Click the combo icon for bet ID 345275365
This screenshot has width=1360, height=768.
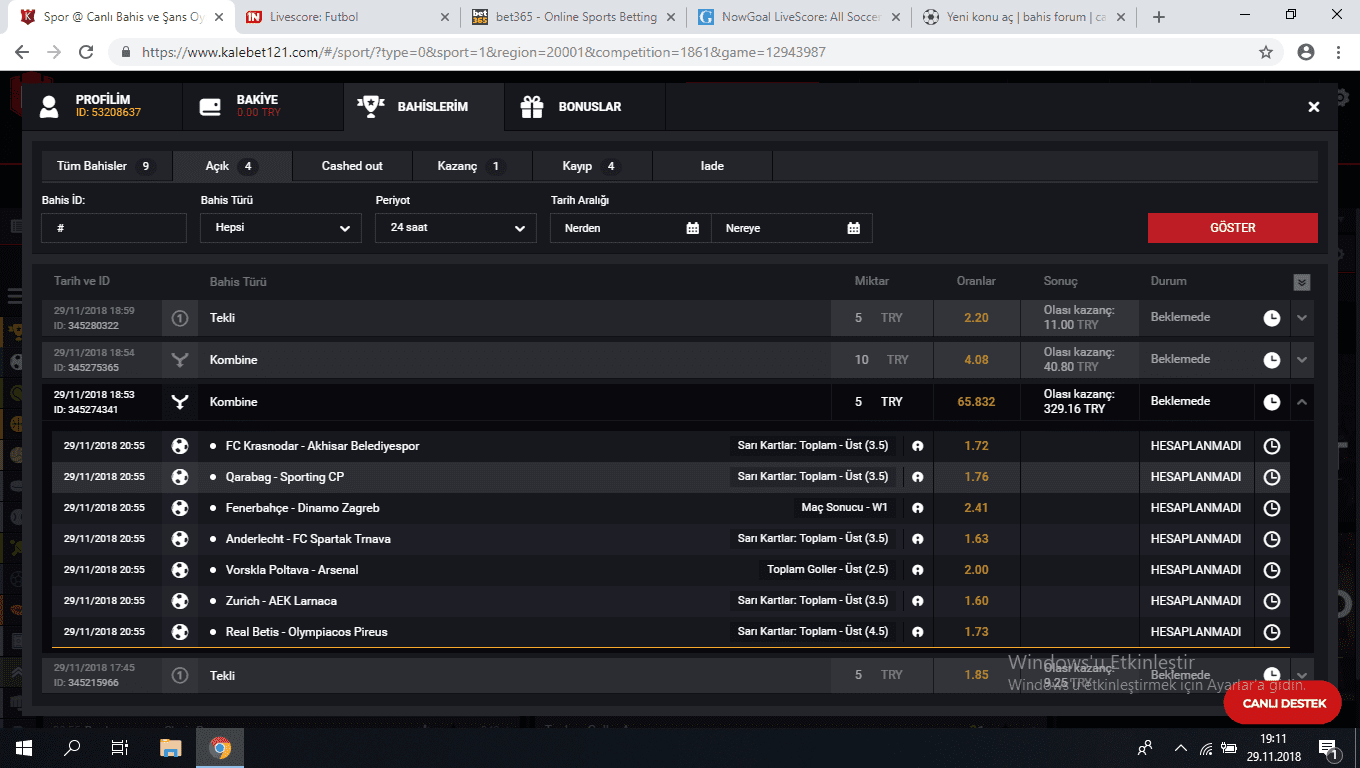(x=180, y=360)
